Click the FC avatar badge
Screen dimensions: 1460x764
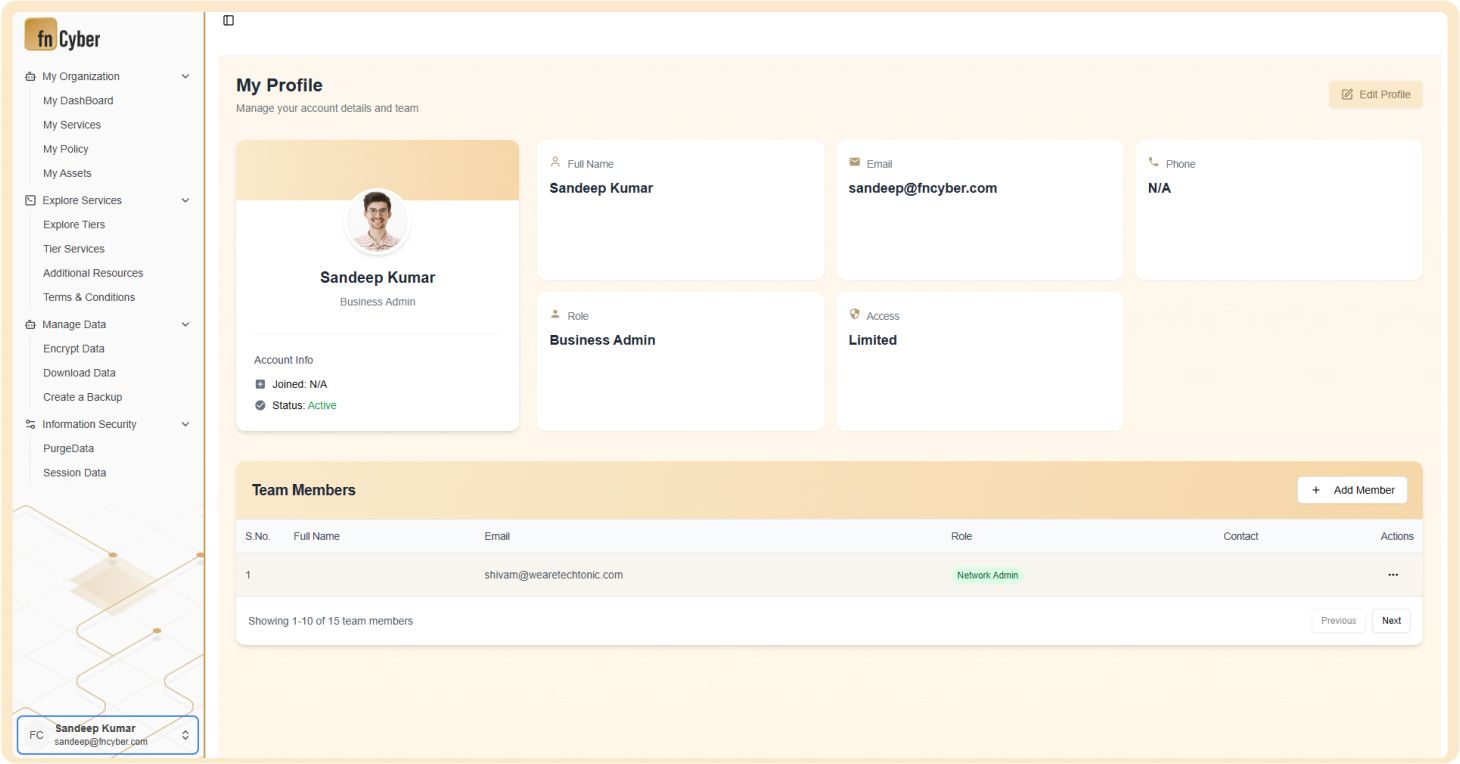[x=36, y=735]
